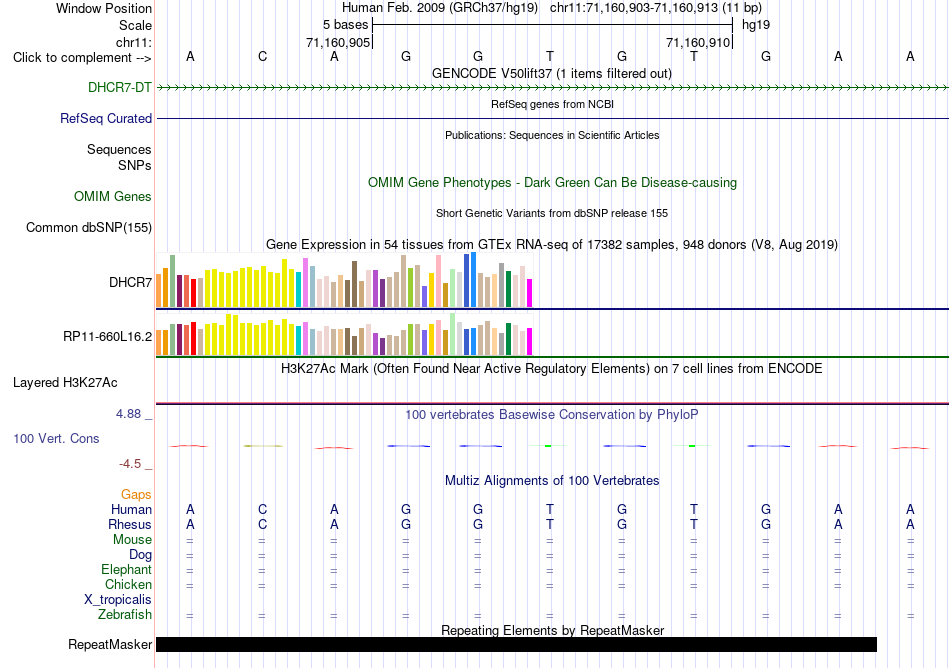The image size is (950, 668).
Task: Click the RefSeq Curated label
Action: [x=105, y=118]
